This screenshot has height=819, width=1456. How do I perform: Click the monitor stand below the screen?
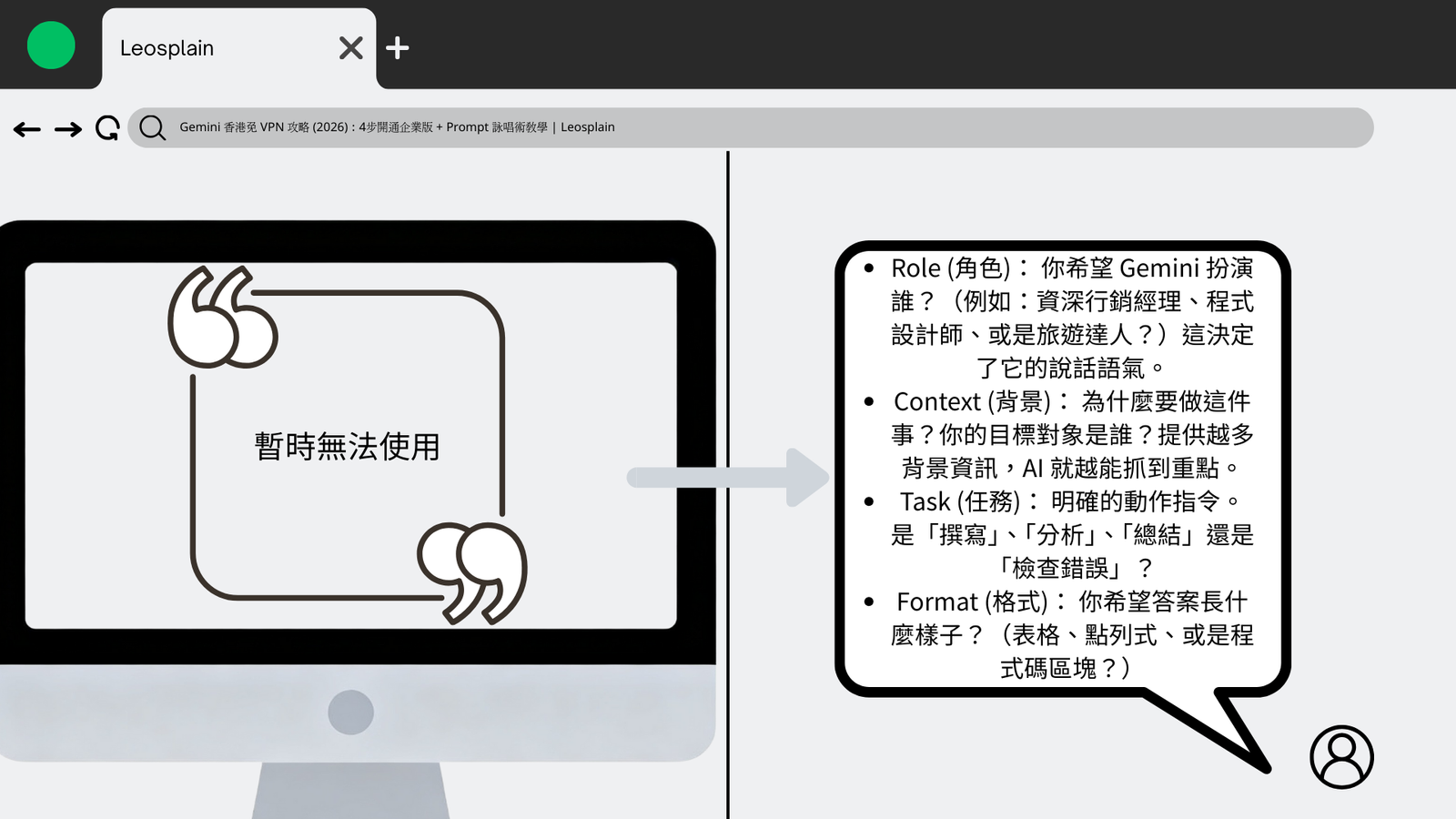(x=350, y=790)
